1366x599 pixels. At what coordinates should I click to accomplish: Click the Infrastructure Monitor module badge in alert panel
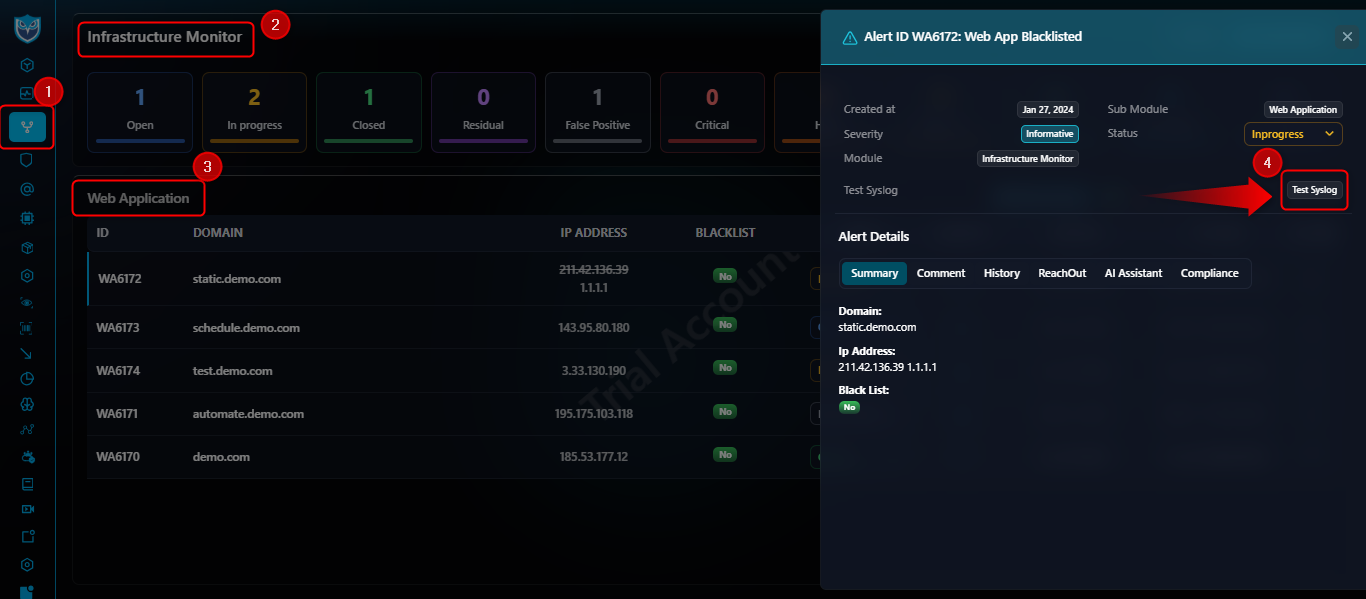1028,159
